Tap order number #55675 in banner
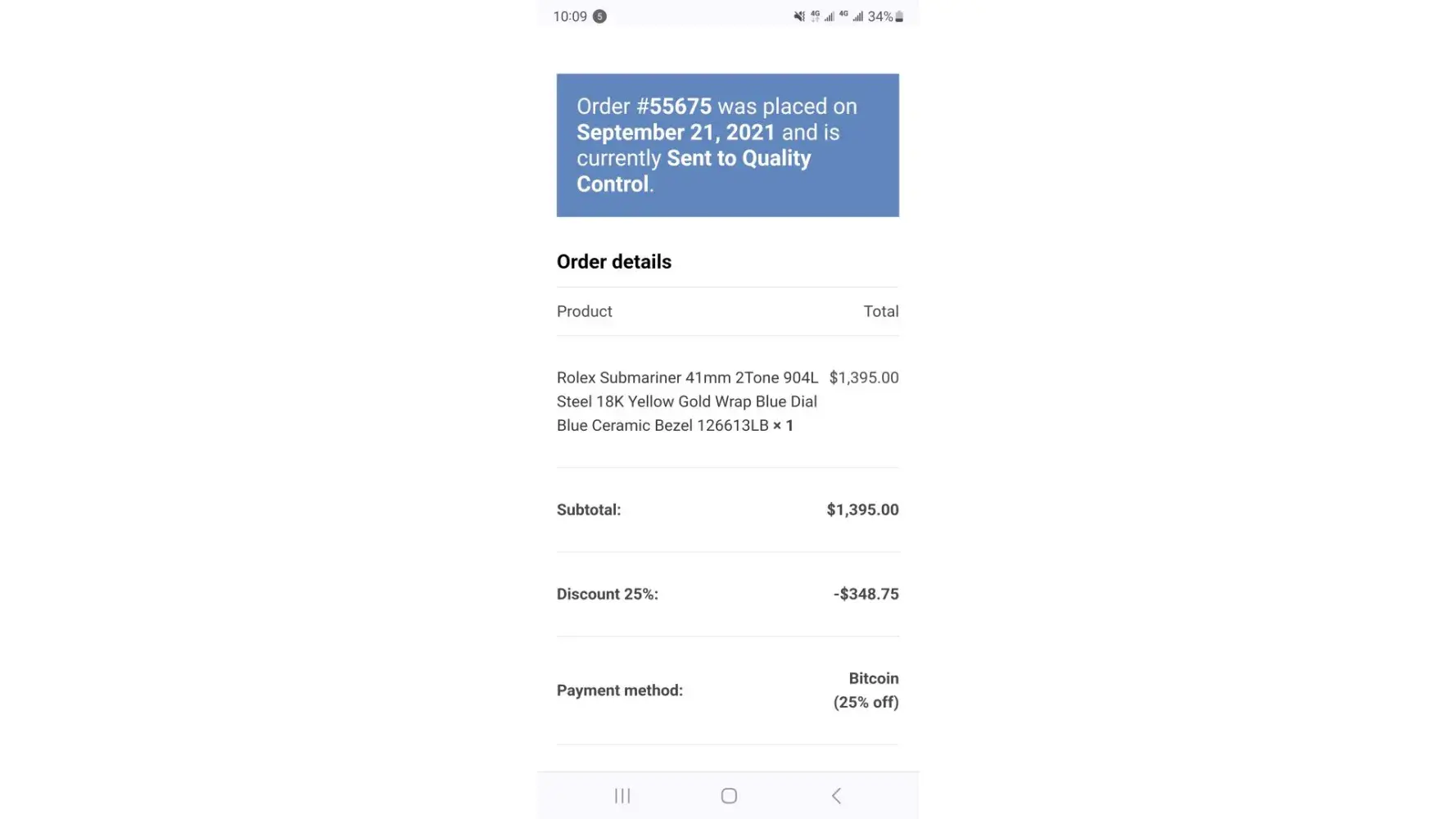The width and height of the screenshot is (1456, 819). (674, 106)
